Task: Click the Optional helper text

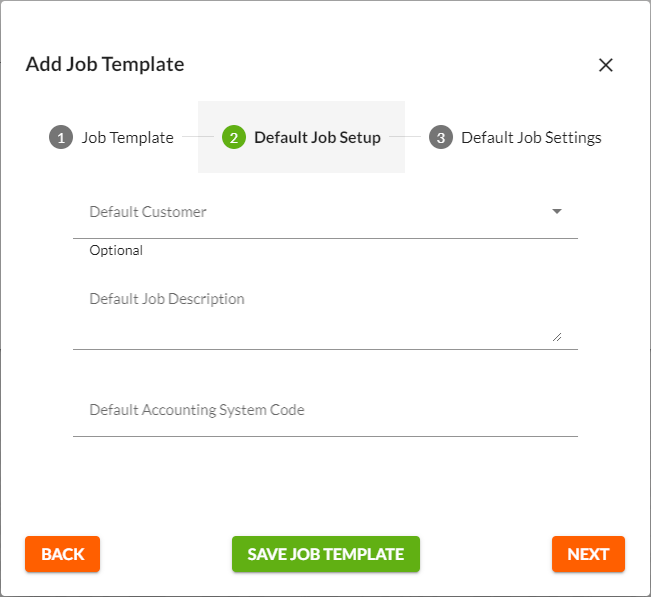Action: (116, 250)
